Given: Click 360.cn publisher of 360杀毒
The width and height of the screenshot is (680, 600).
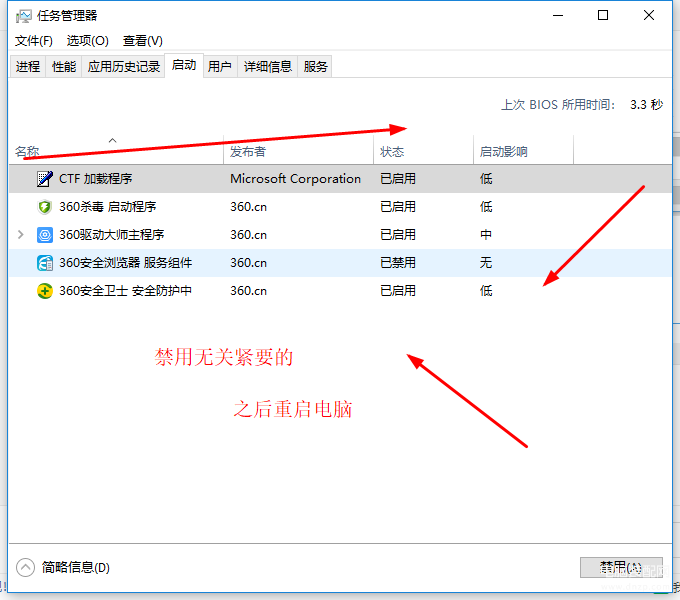Looking at the screenshot, I should [x=248, y=207].
